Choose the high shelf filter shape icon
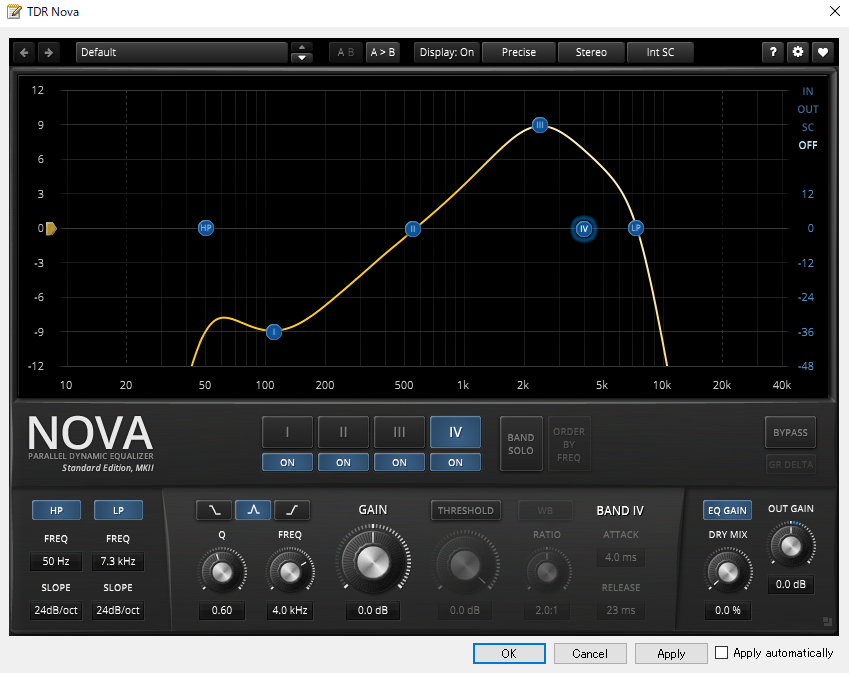Screen dimensions: 849x673 pyautogui.click(x=292, y=510)
